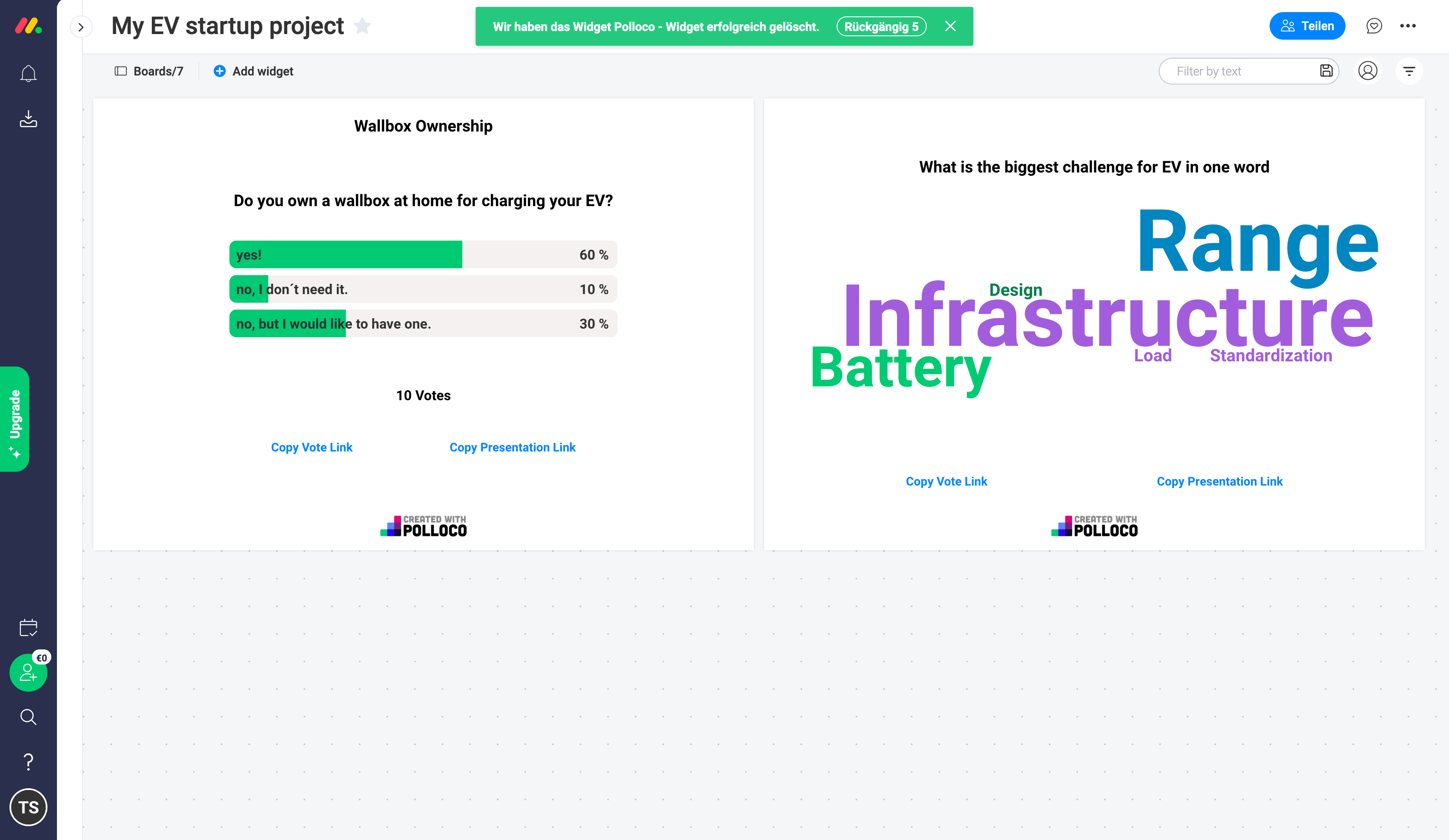This screenshot has width=1449, height=840.
Task: Click the invite members icon
Action: [x=28, y=672]
